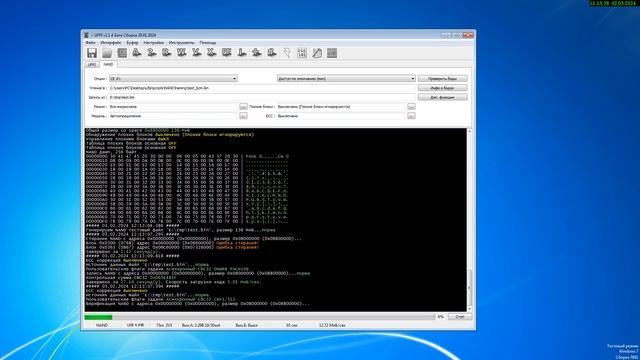Switch to the tab left of NAND
640x360 pixels.
pyautogui.click(x=91, y=64)
